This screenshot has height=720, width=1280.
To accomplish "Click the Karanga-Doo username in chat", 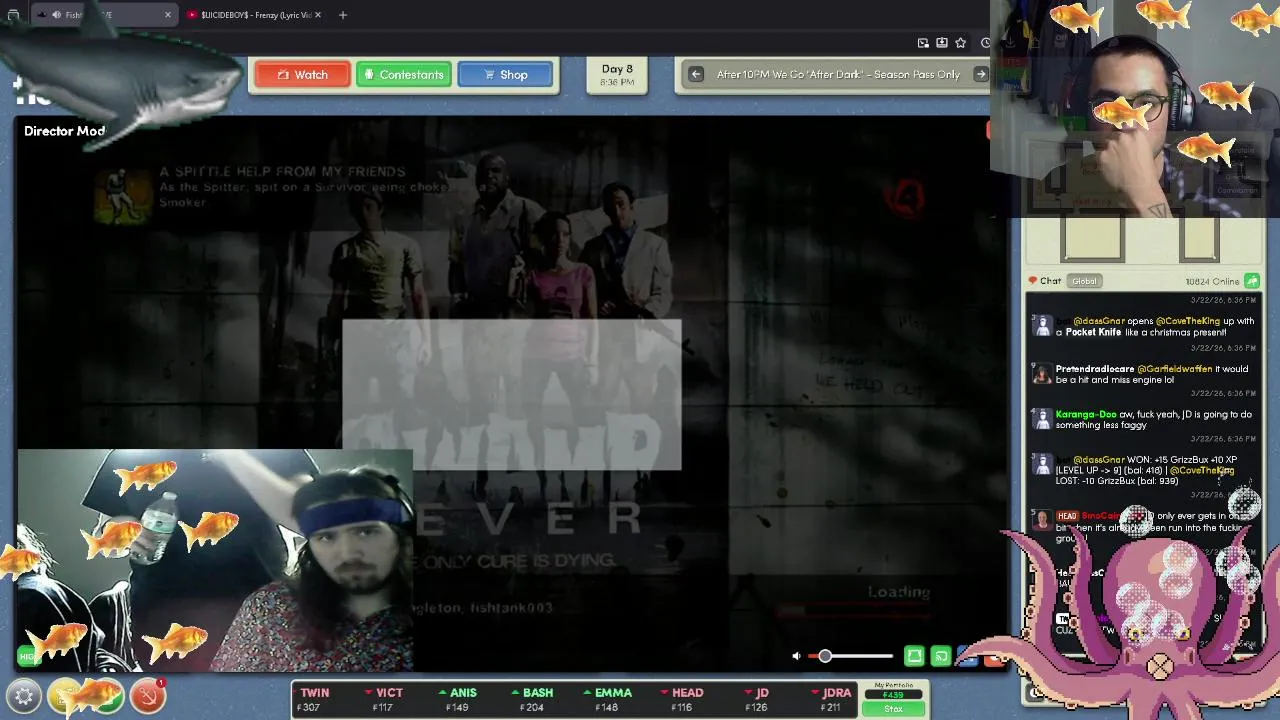I will (x=1086, y=415).
